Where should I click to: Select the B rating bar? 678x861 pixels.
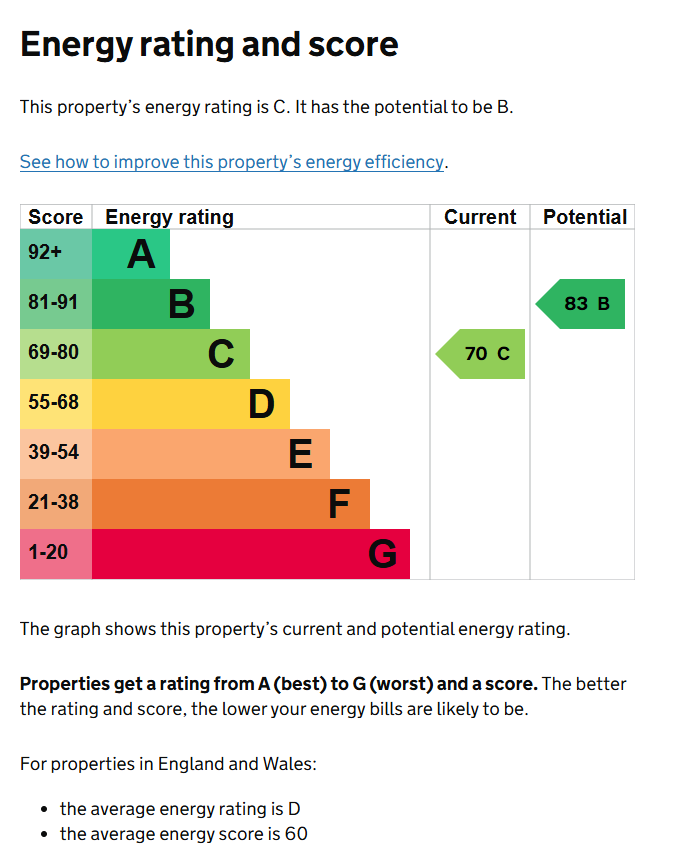tap(151, 304)
